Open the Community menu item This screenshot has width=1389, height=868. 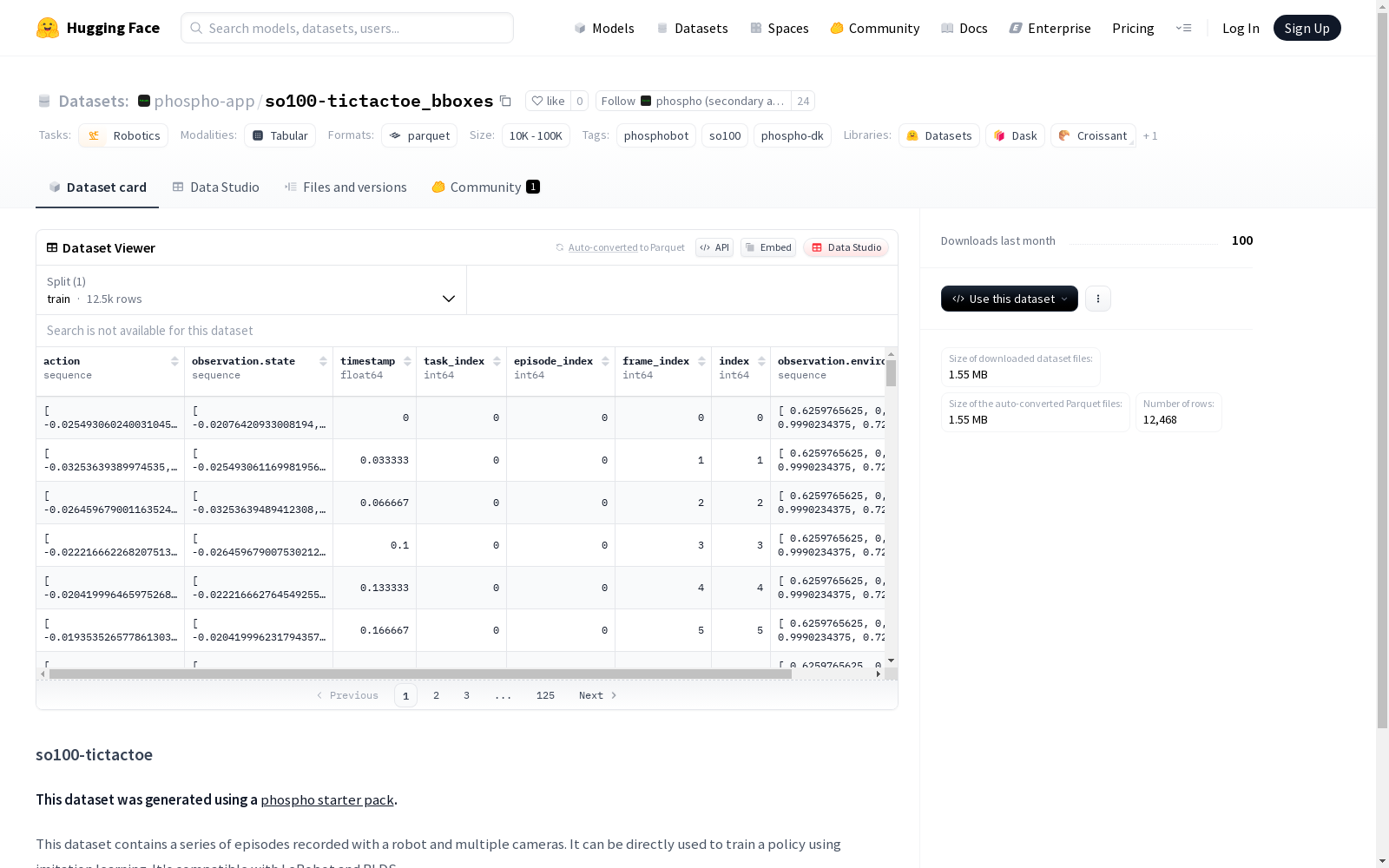coord(875,28)
